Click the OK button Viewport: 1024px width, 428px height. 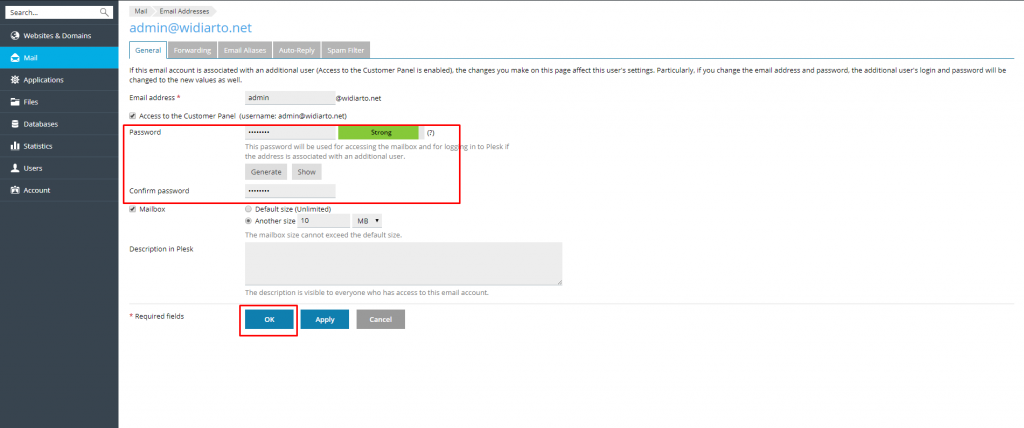(x=269, y=320)
